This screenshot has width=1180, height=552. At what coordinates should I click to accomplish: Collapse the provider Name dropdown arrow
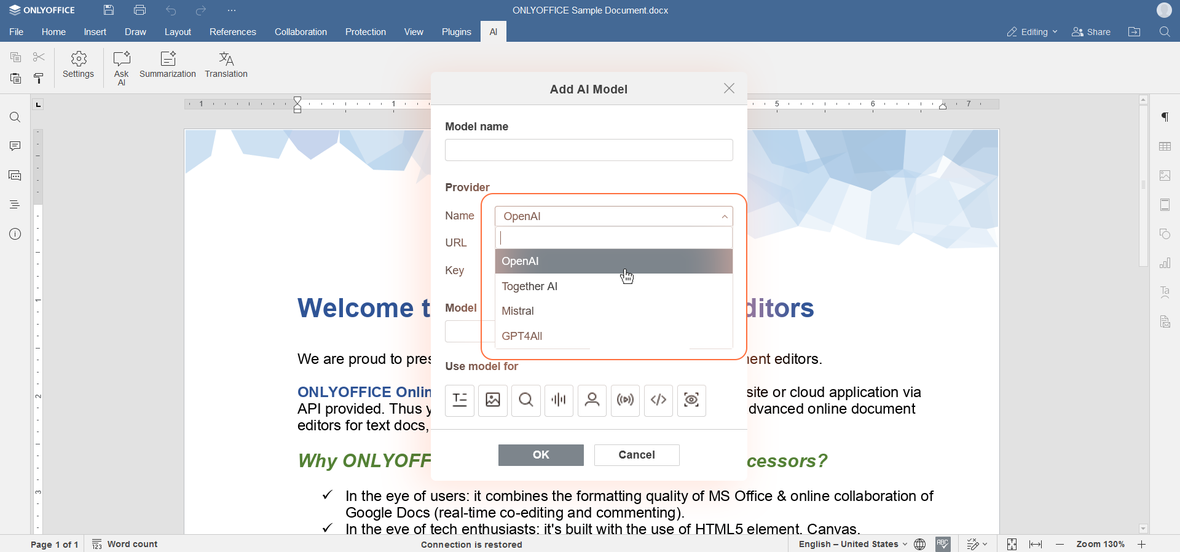coord(724,217)
